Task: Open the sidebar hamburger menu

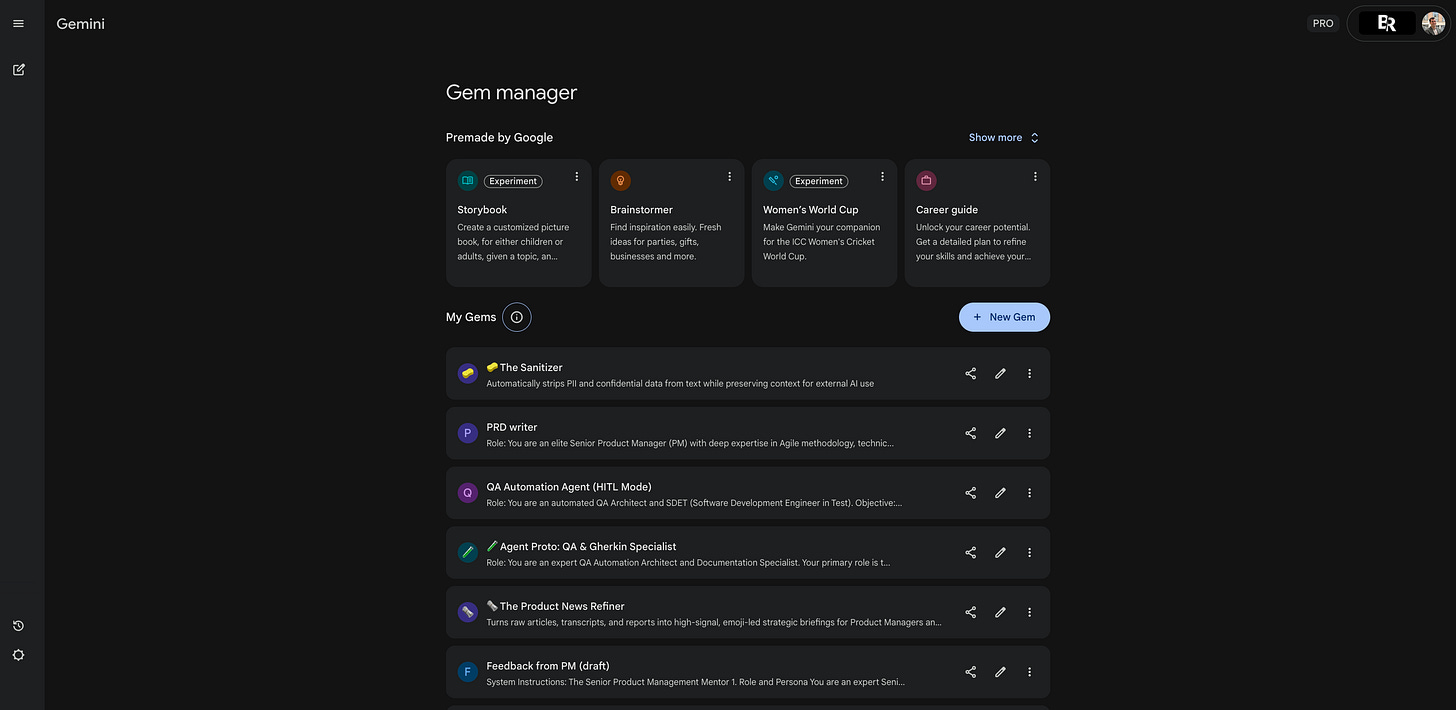Action: (x=17, y=22)
